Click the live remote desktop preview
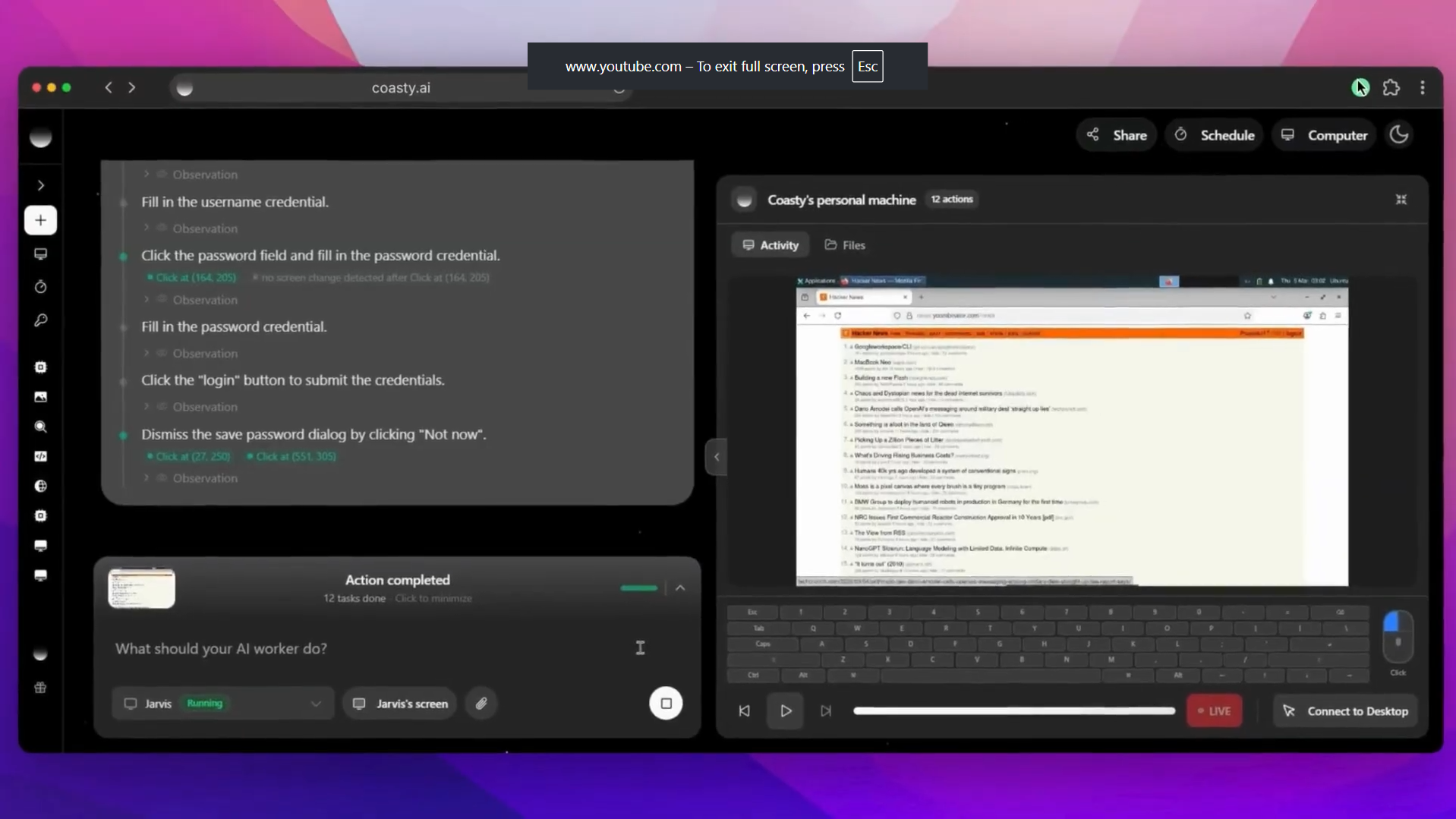The height and width of the screenshot is (819, 1456). click(1072, 431)
